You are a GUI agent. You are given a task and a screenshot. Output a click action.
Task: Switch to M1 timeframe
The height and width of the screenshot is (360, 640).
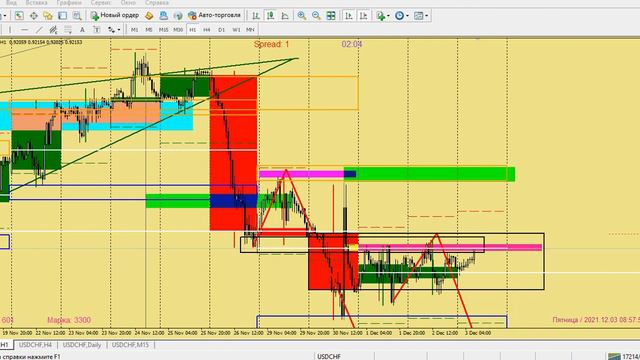coord(134,30)
